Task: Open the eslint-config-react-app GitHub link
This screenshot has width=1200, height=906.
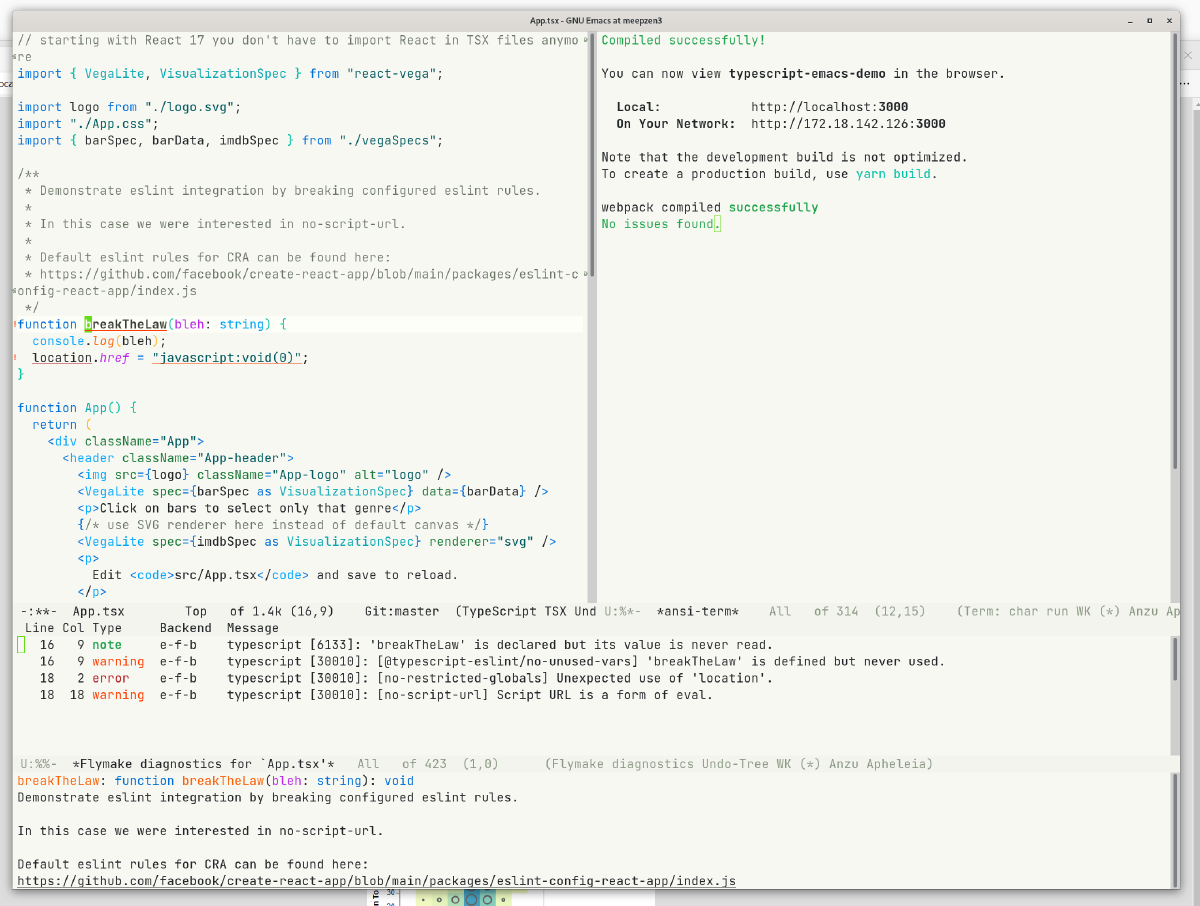Action: pyautogui.click(x=375, y=881)
